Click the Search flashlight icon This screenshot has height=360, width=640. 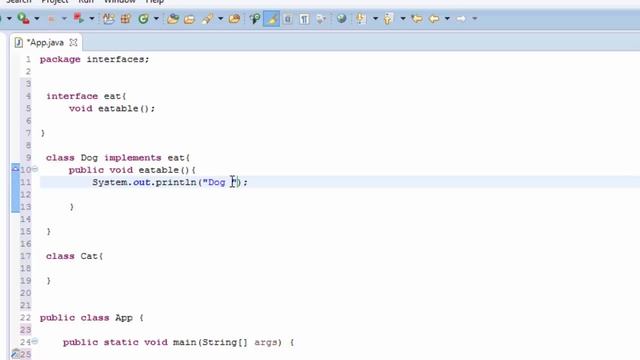207,18
